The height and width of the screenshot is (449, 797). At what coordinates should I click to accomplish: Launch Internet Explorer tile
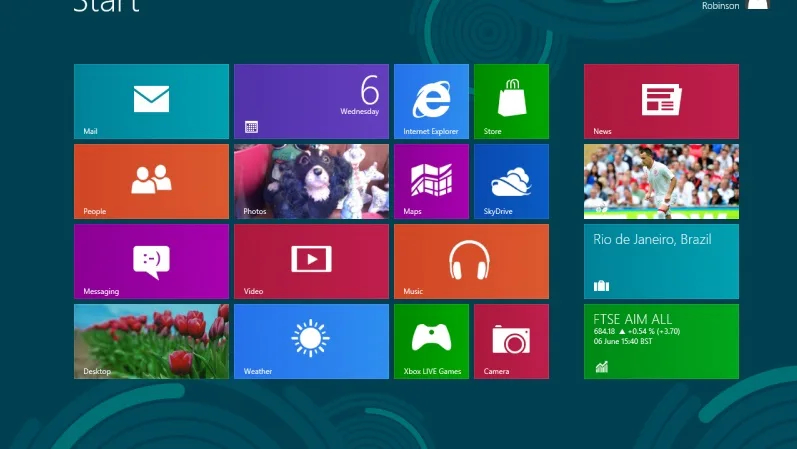pos(432,101)
